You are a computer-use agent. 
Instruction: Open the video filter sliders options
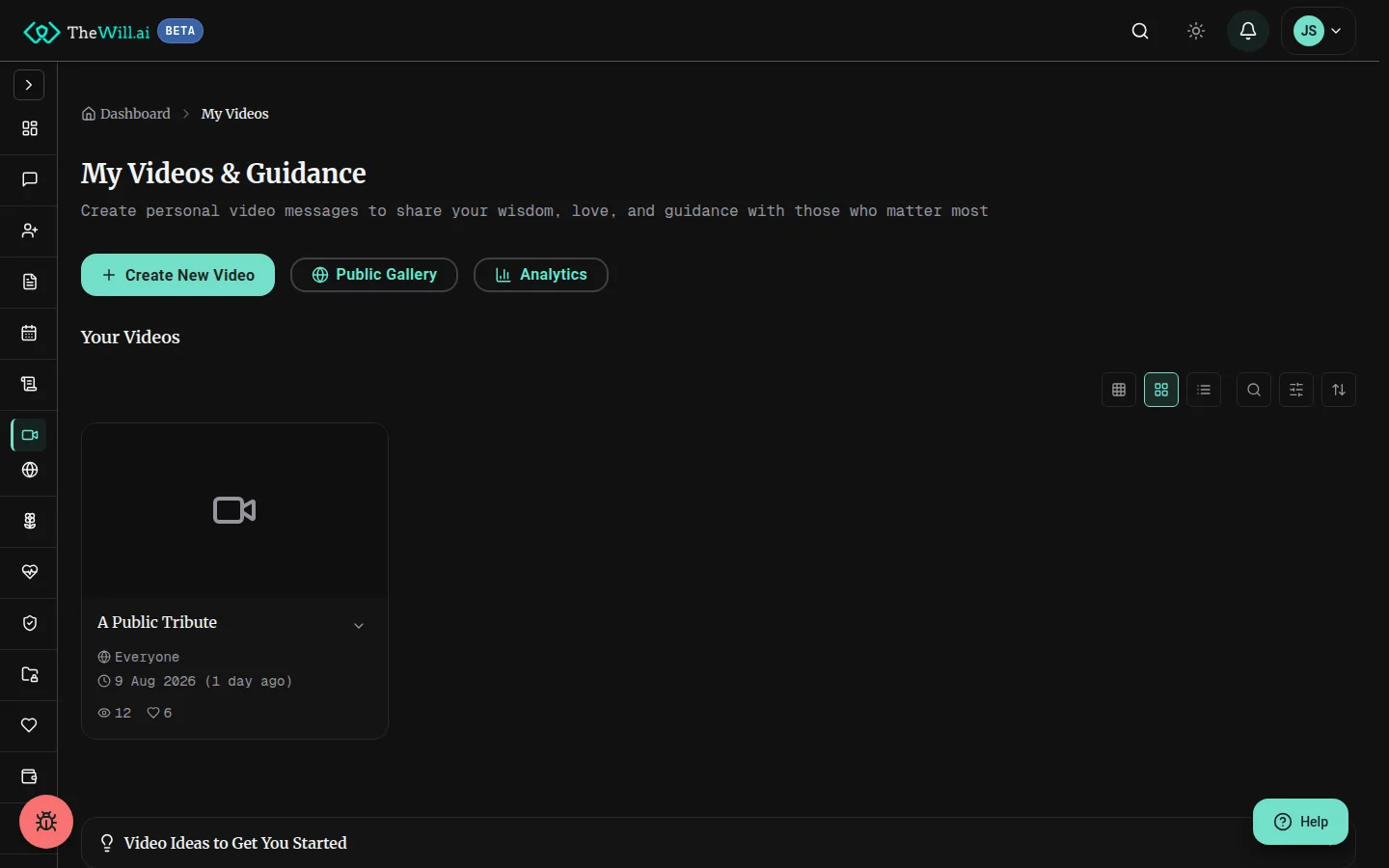(x=1296, y=390)
